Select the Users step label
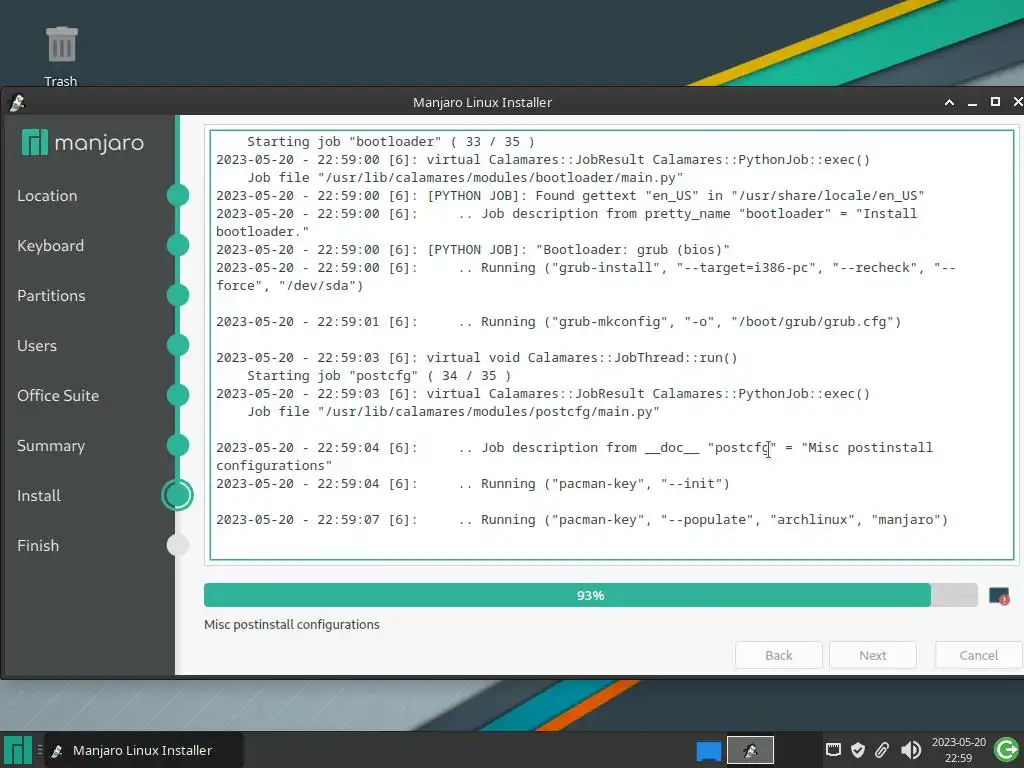 click(x=37, y=346)
